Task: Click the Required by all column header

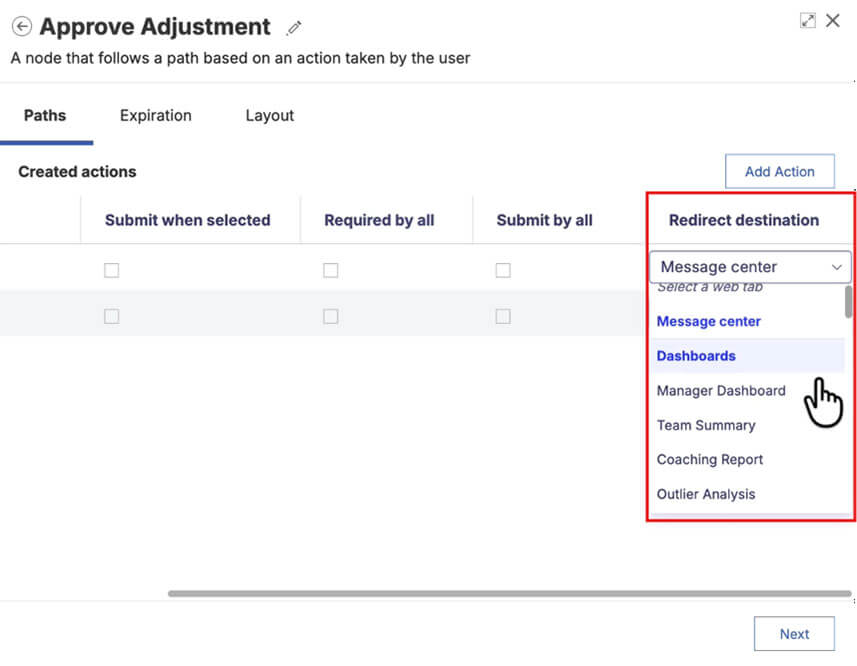Action: click(x=379, y=220)
